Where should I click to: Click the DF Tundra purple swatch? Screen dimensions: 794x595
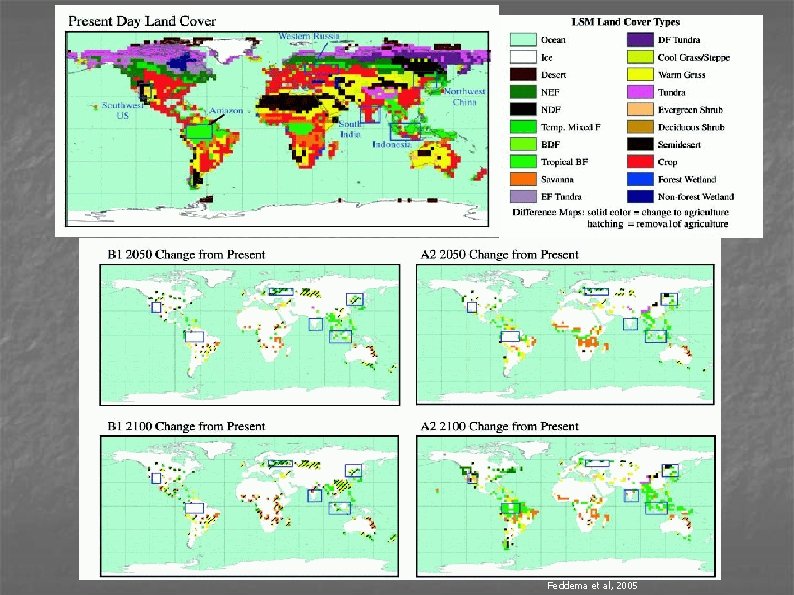[x=640, y=40]
